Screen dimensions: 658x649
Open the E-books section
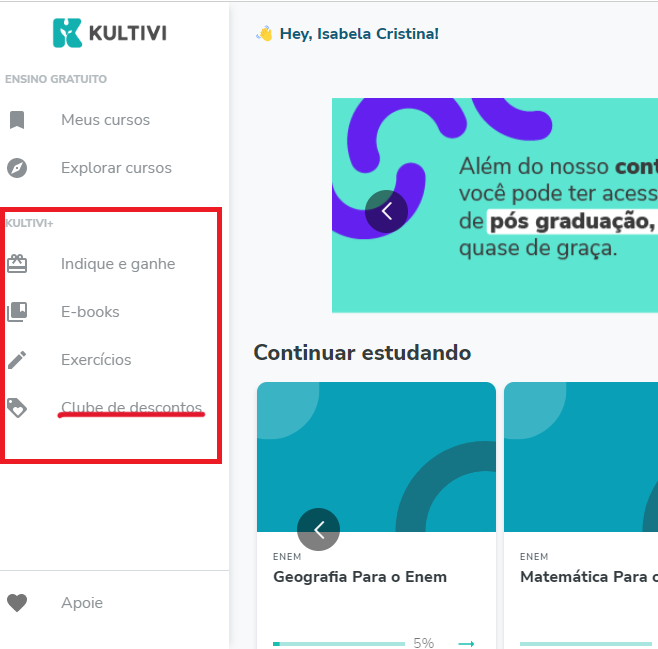pyautogui.click(x=90, y=312)
